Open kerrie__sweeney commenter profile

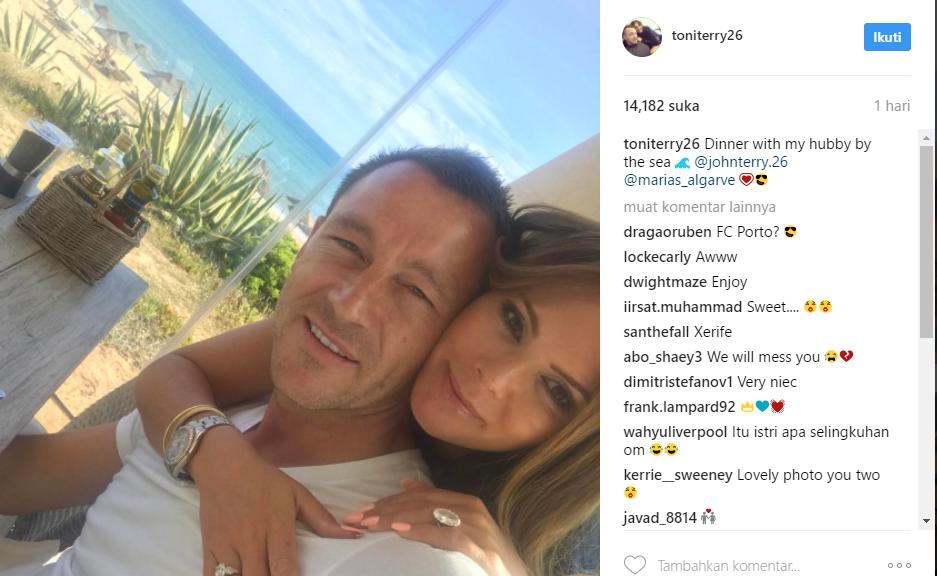[x=678, y=475]
